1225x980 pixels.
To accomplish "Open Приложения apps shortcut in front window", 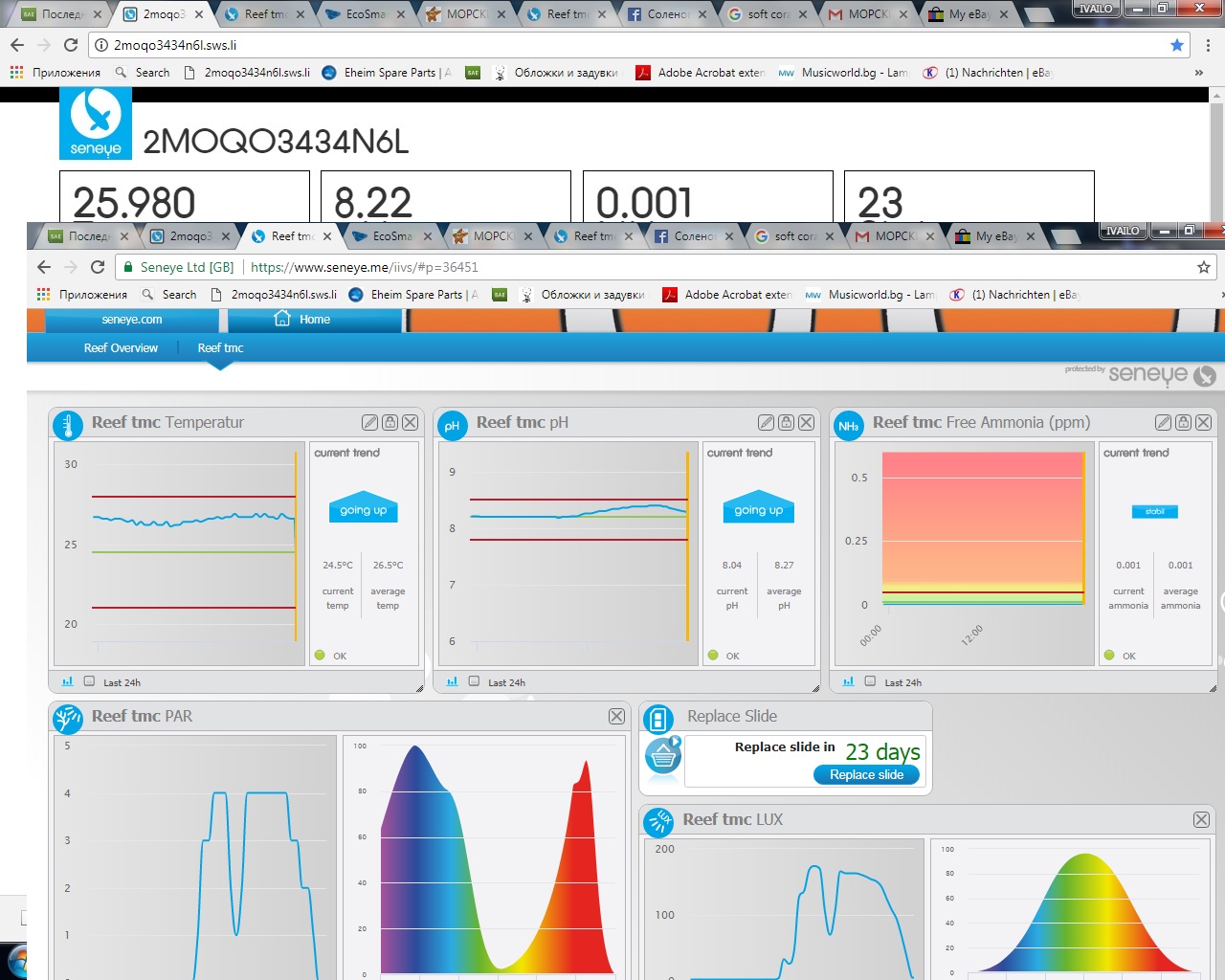I will pos(82,295).
